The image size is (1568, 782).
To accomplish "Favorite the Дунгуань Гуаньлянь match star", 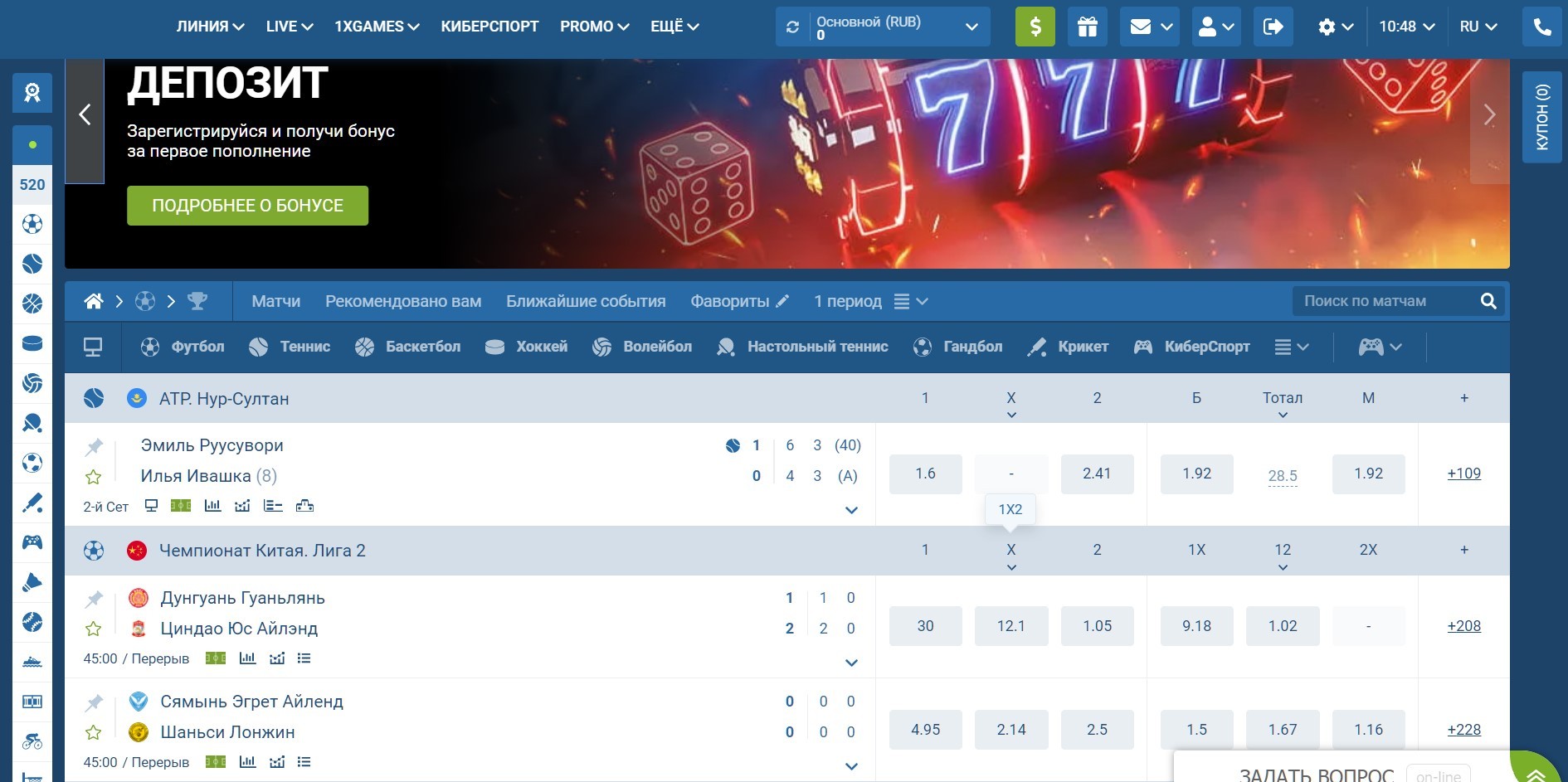I will pyautogui.click(x=94, y=629).
